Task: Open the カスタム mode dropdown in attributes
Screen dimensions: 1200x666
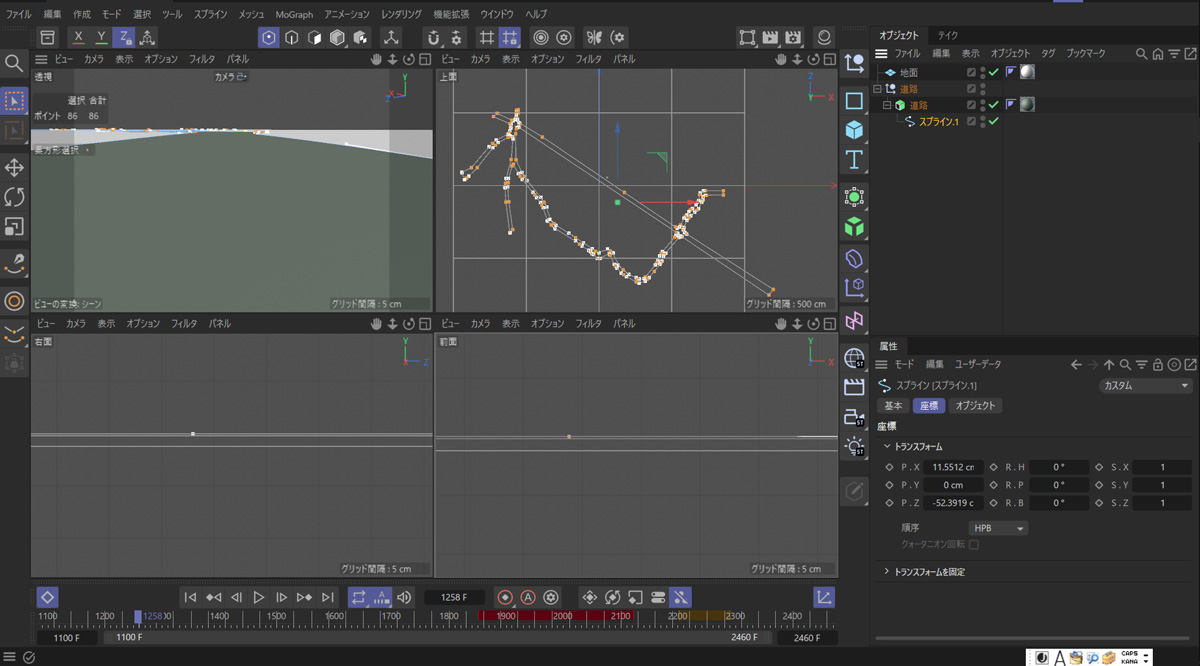Action: 1145,385
